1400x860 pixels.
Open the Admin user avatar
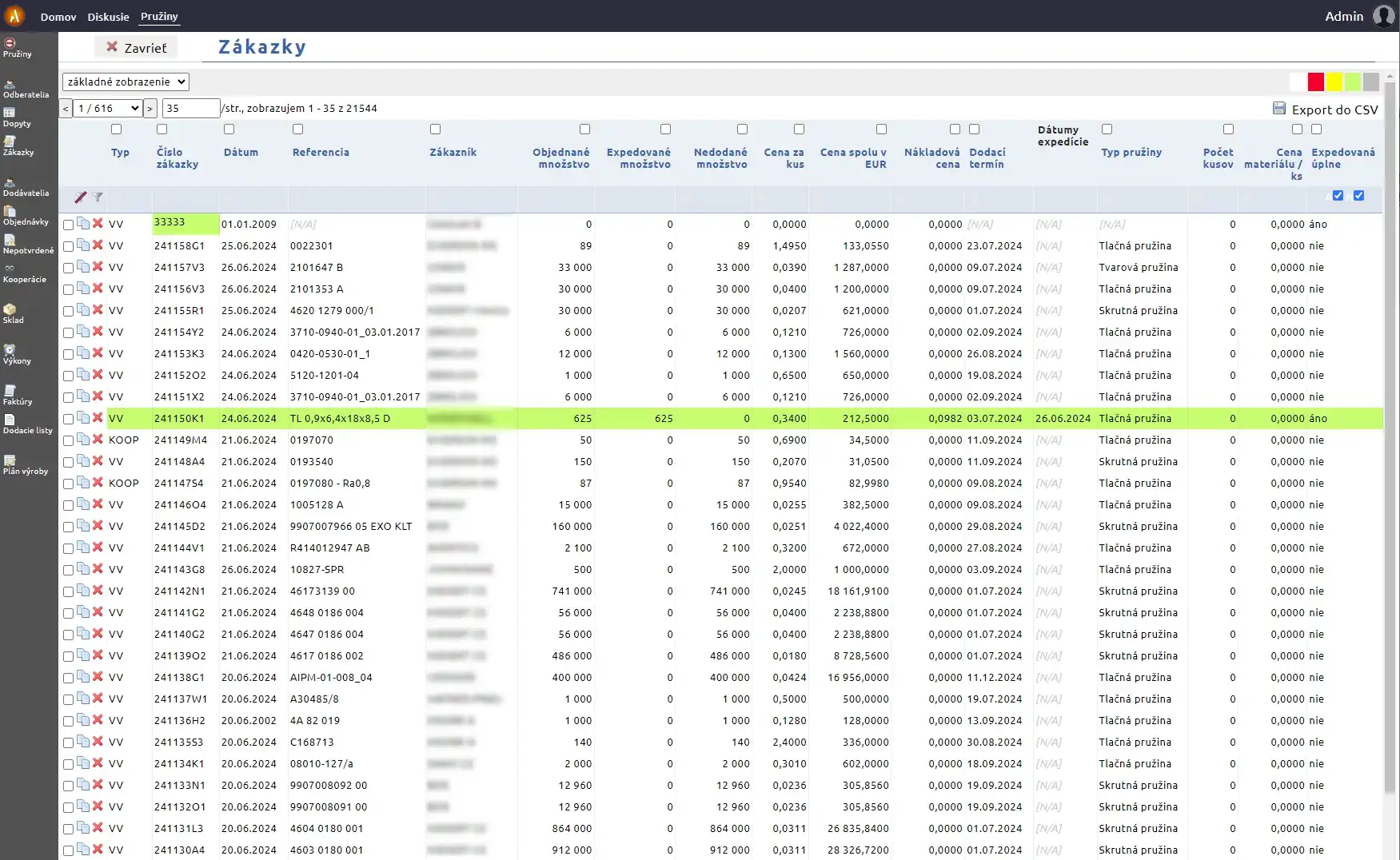(x=1383, y=16)
